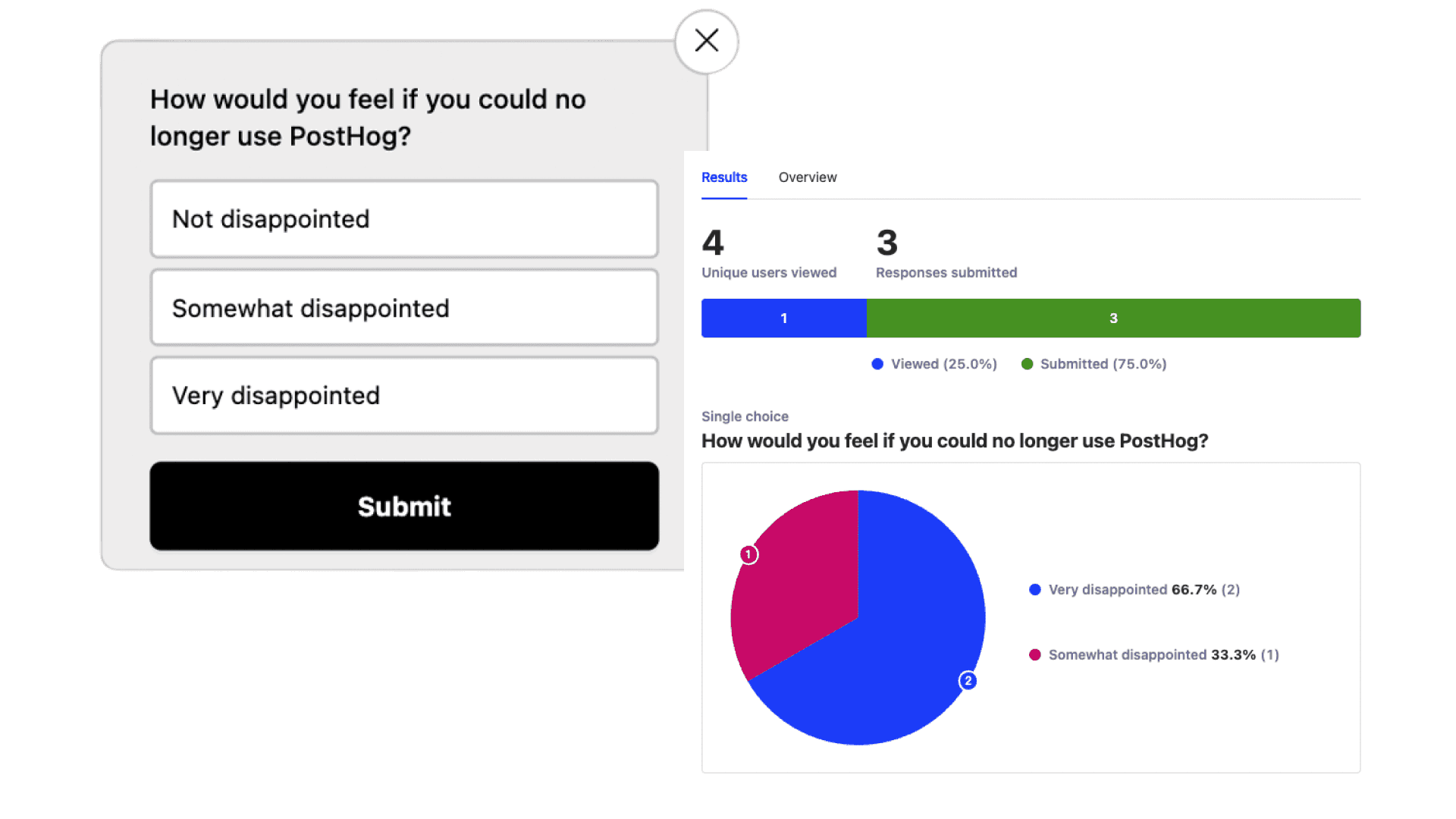This screenshot has width=1456, height=819.
Task: Open the Overview tab
Action: click(808, 177)
